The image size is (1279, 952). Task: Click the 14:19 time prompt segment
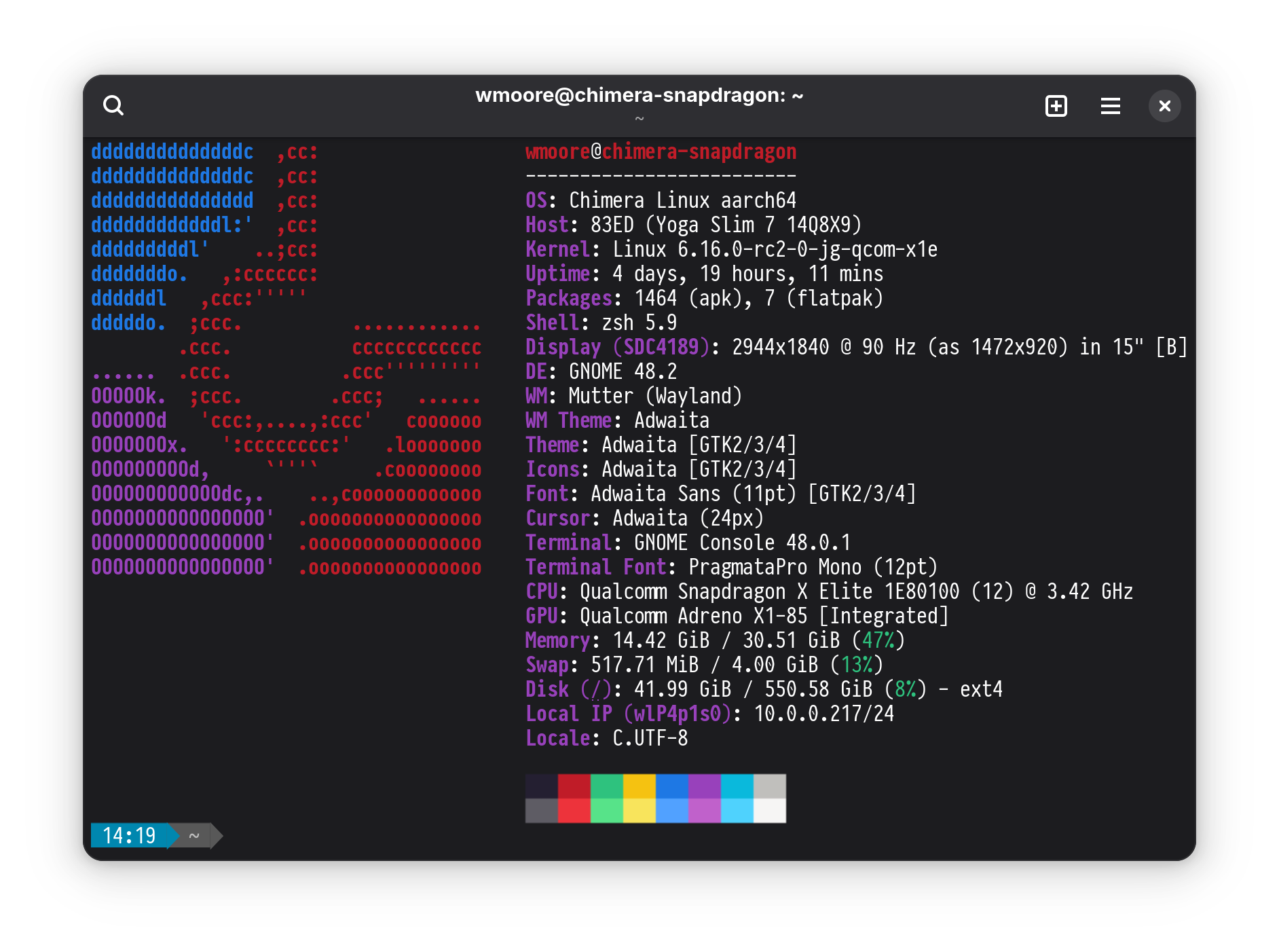click(x=130, y=836)
